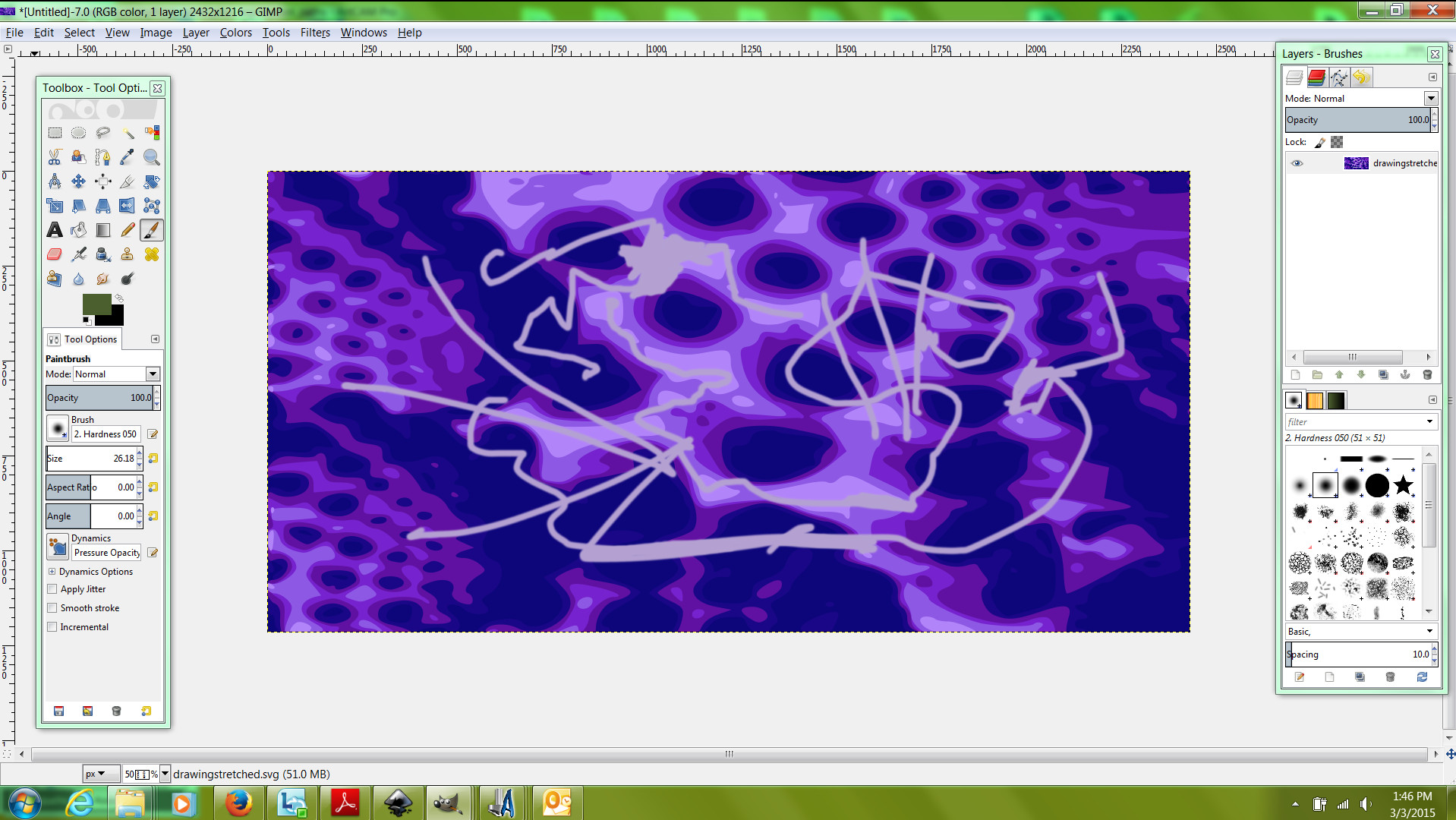
Task: Select the Ellipse Select tool
Action: tap(79, 133)
